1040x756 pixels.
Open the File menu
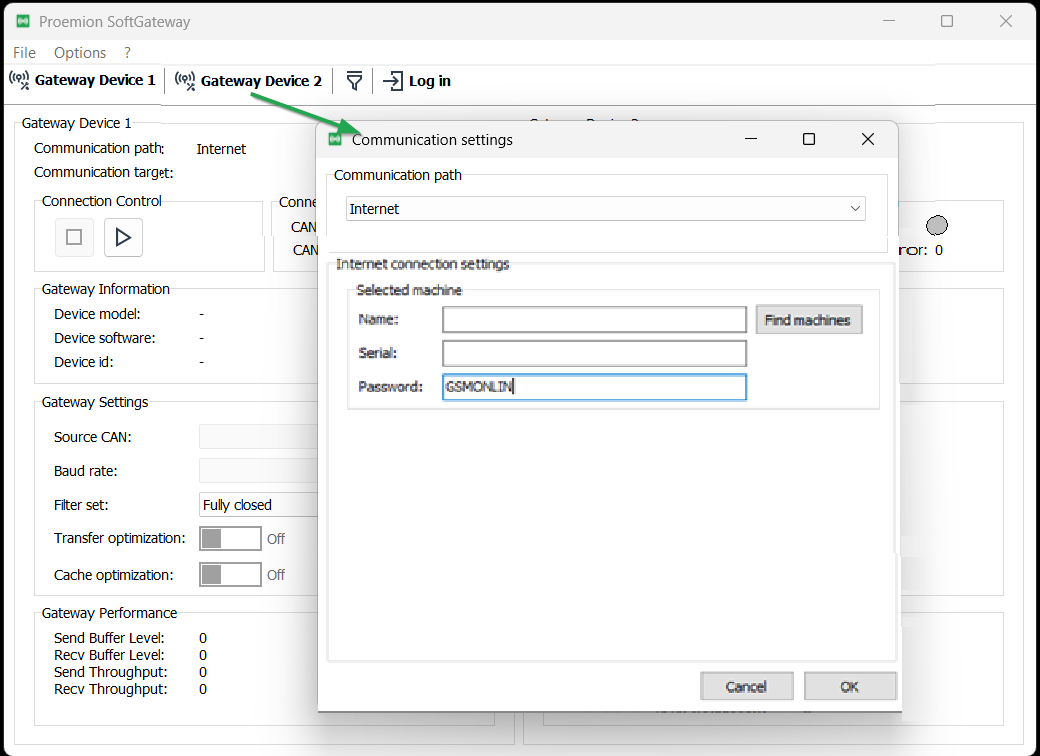coord(23,52)
